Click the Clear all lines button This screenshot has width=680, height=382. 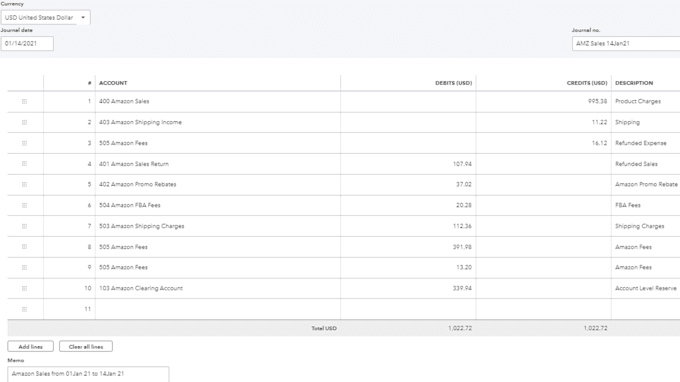pyautogui.click(x=86, y=346)
